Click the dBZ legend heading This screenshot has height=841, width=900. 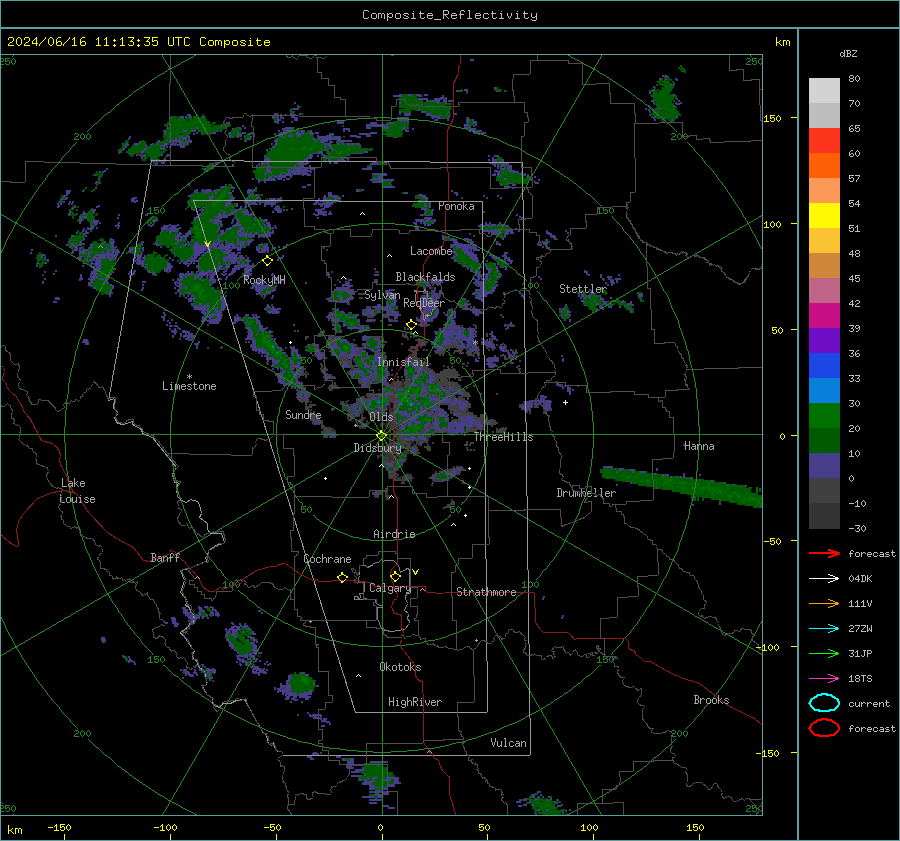coord(848,53)
